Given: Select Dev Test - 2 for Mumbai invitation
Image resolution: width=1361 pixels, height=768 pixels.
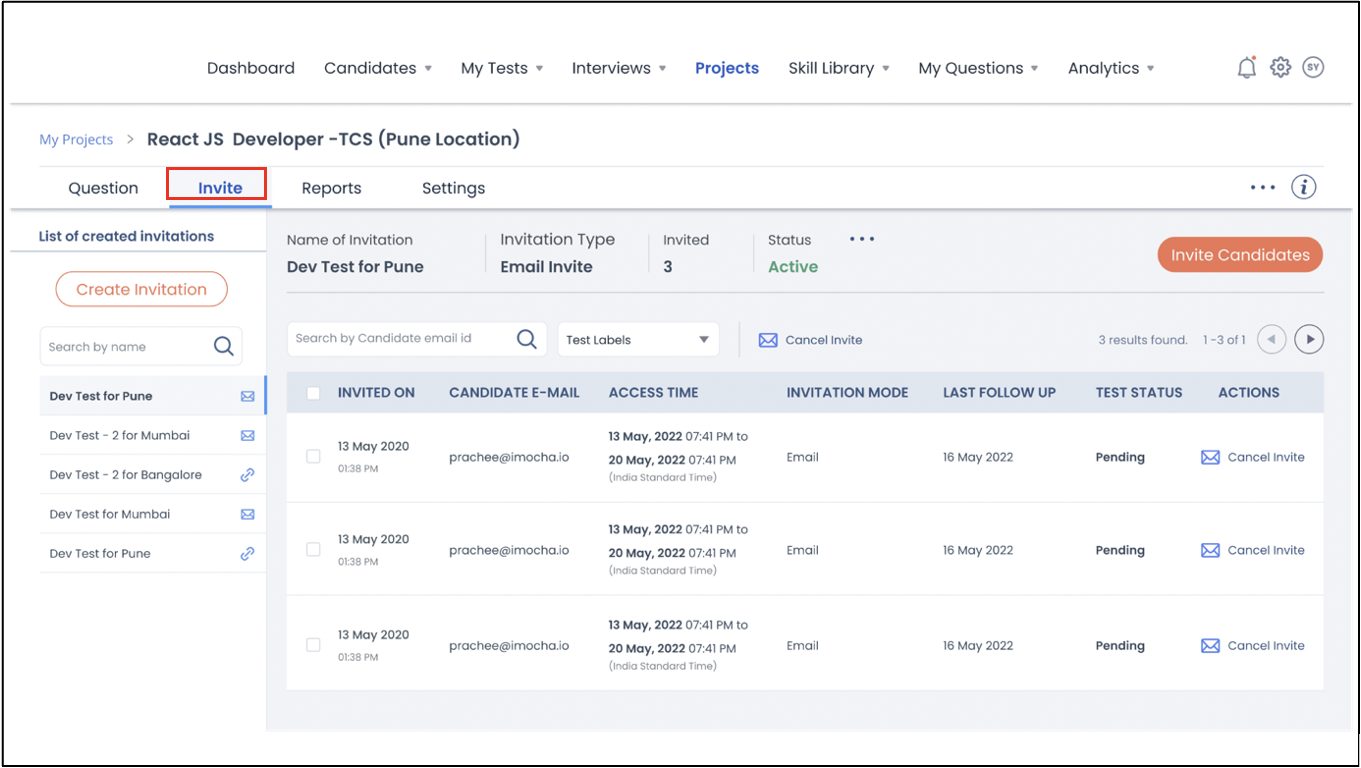Looking at the screenshot, I should 153,436.
